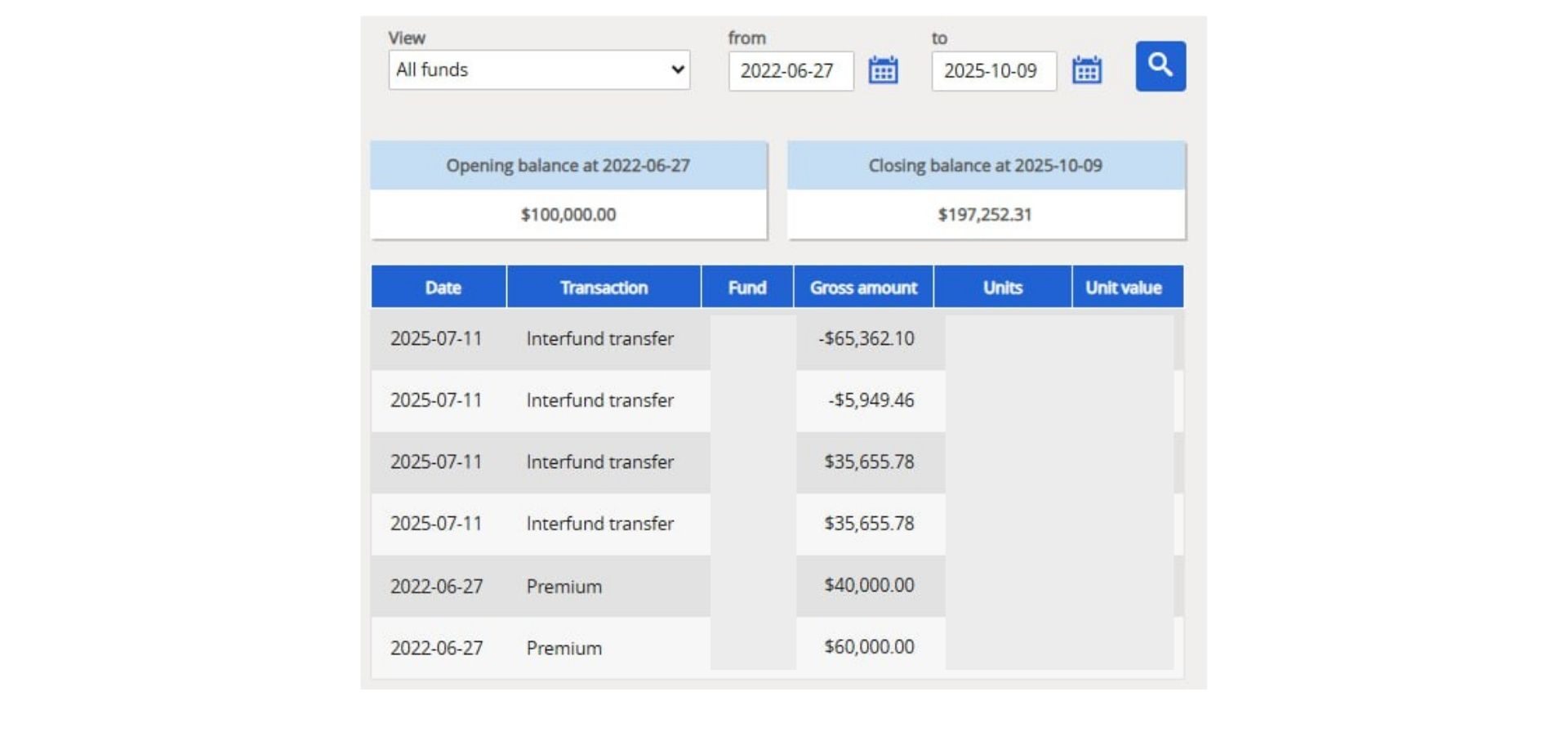Open the 'from' date calendar picker
This screenshot has width=1568, height=732.
[x=883, y=70]
